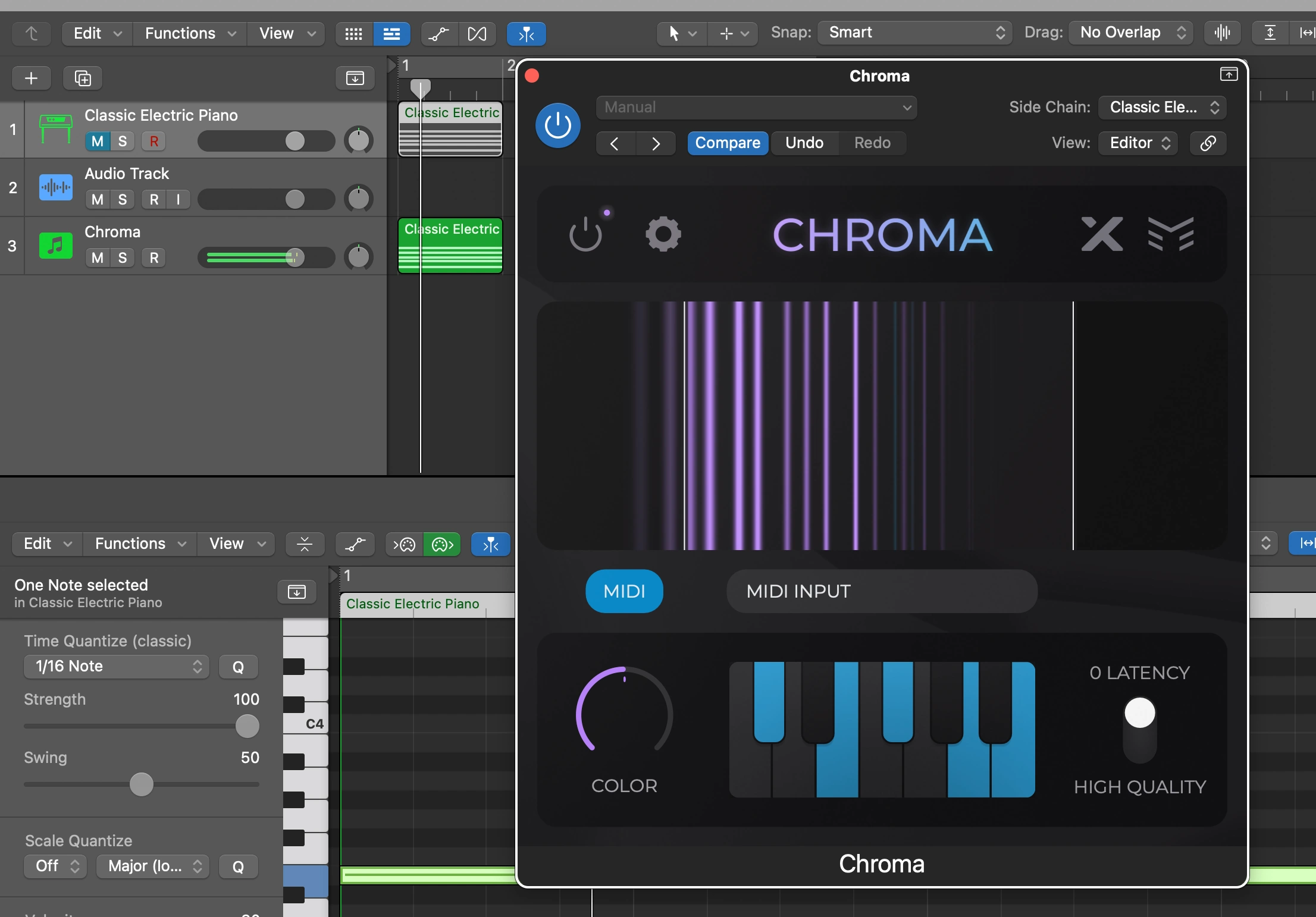Viewport: 1316px width, 917px height.
Task: Expand Chroma plugin window with top-right icon
Action: [1229, 74]
